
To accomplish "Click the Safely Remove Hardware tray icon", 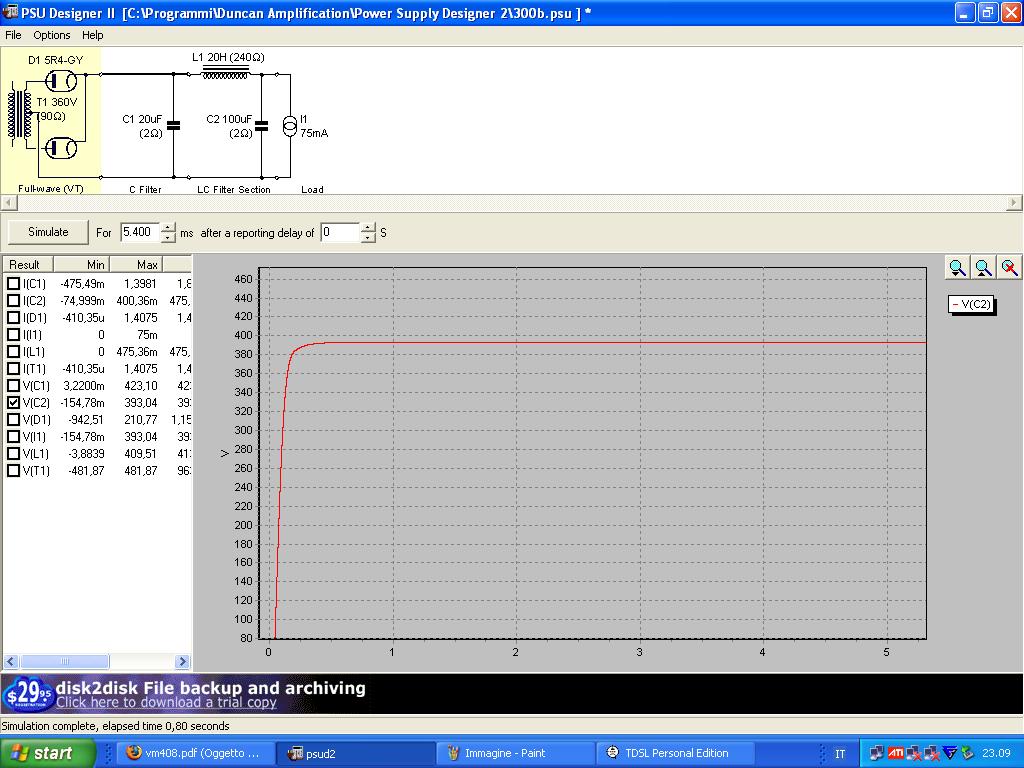I will 968,753.
